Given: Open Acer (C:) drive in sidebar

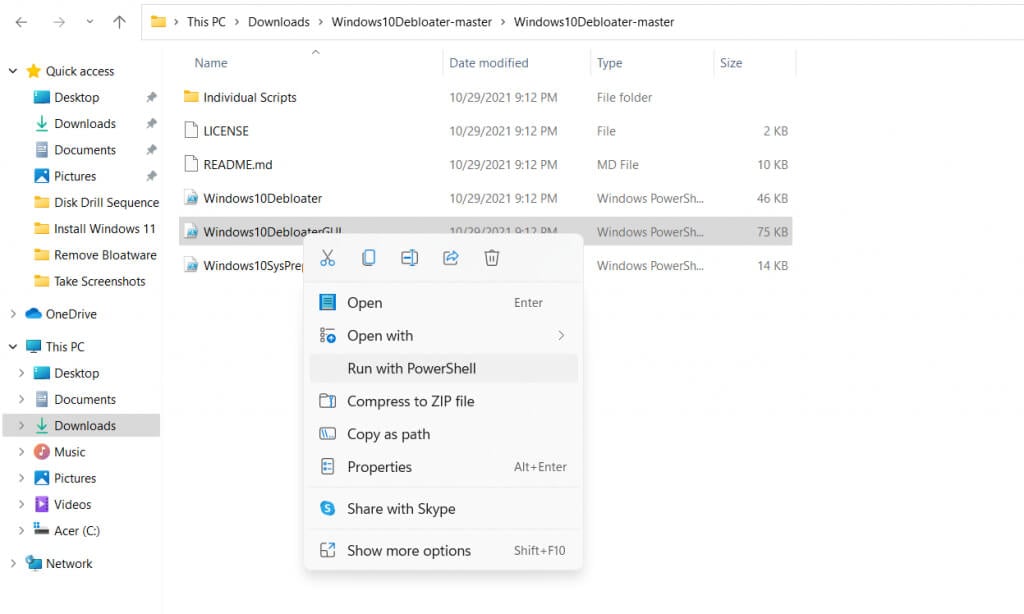Looking at the screenshot, I should tap(76, 531).
